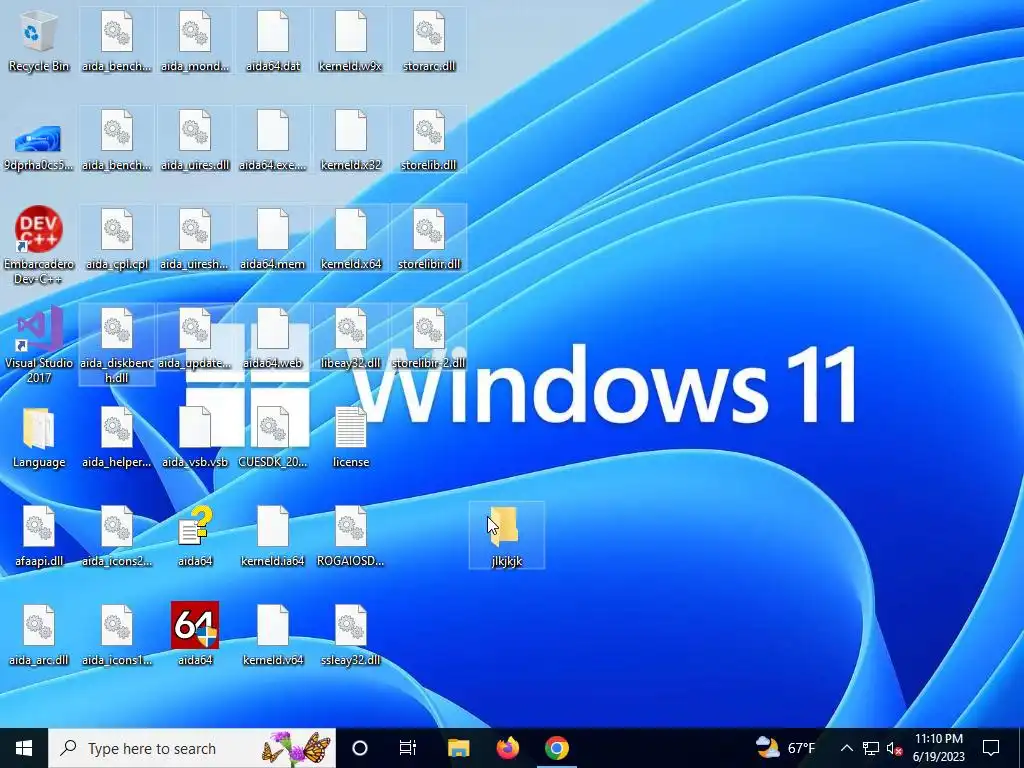1024x768 pixels.
Task: Select the aida_uiresh file icon
Action: [x=195, y=238]
